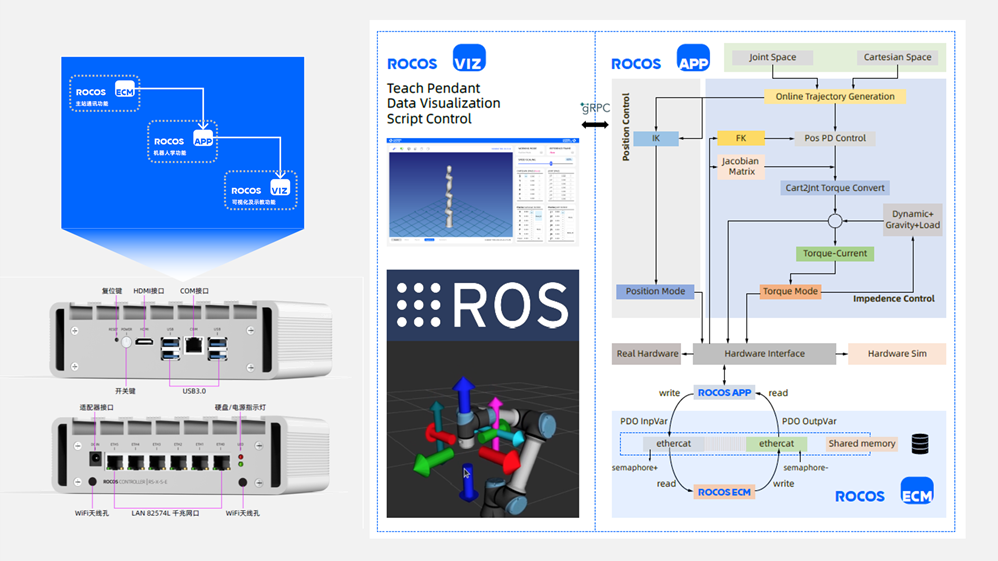The width and height of the screenshot is (998, 561).
Task: Click the Teach Pendant text line
Action: (433, 89)
